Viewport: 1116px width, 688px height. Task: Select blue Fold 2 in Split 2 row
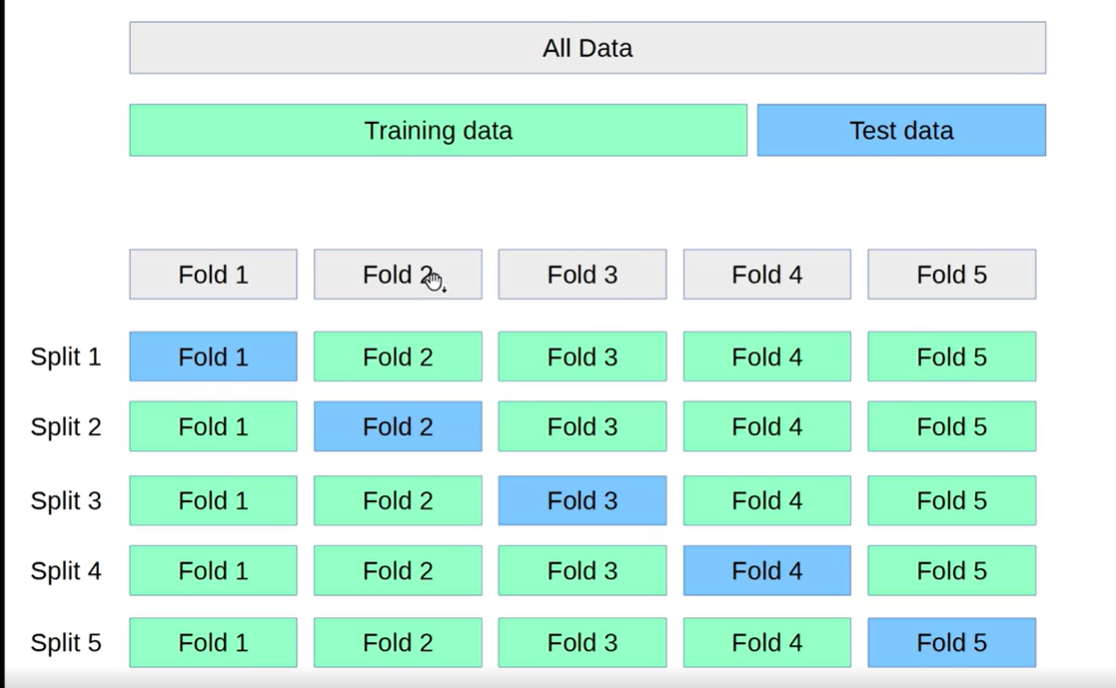point(398,426)
